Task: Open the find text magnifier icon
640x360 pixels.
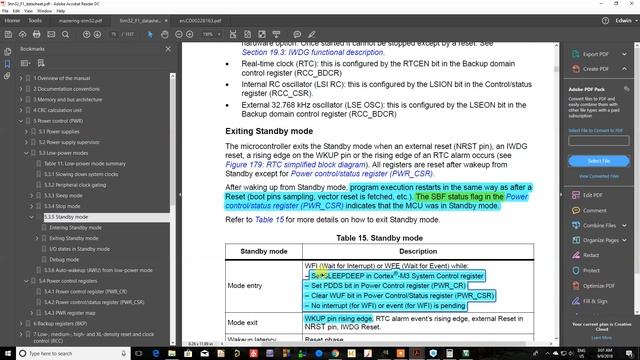Action: point(65,35)
